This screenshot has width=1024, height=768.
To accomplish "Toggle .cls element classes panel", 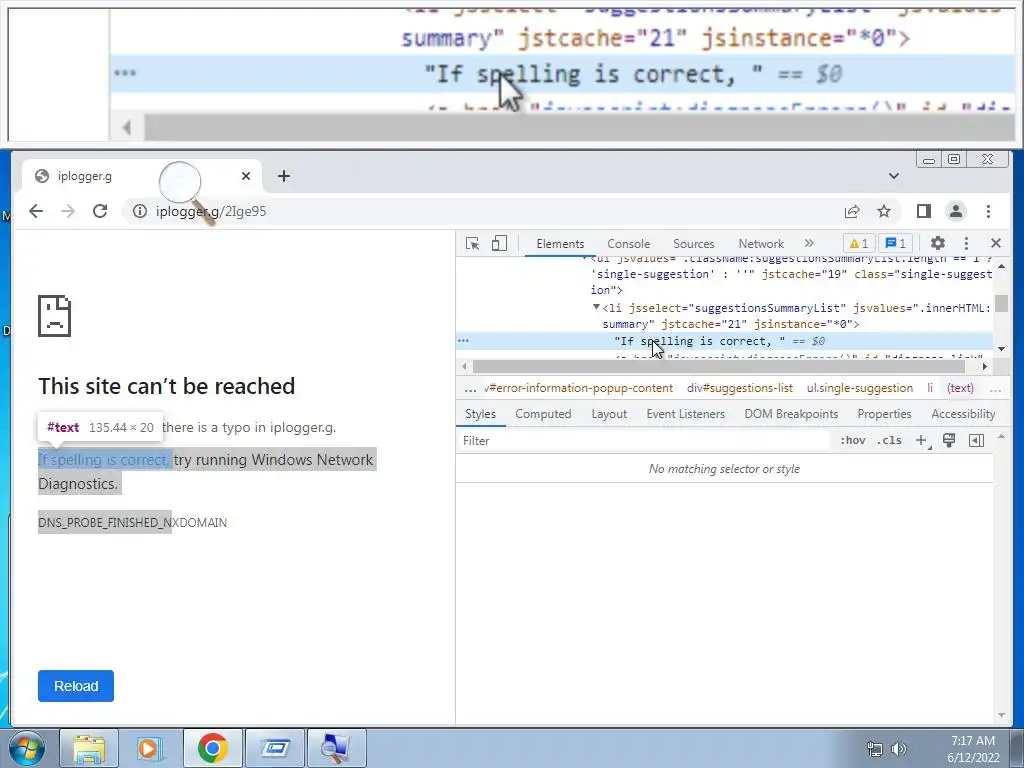I will pos(889,441).
